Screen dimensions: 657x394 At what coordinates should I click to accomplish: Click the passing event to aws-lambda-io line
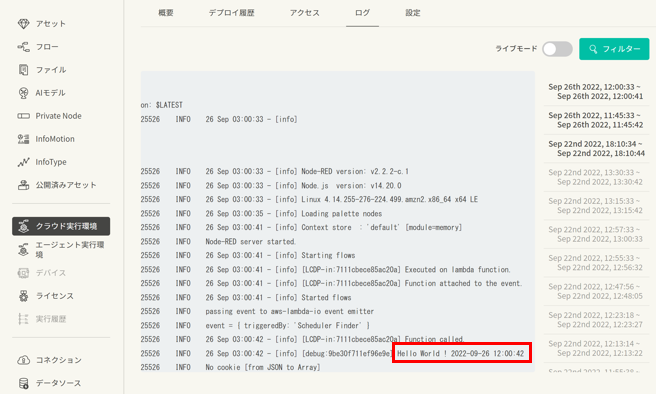(x=257, y=312)
